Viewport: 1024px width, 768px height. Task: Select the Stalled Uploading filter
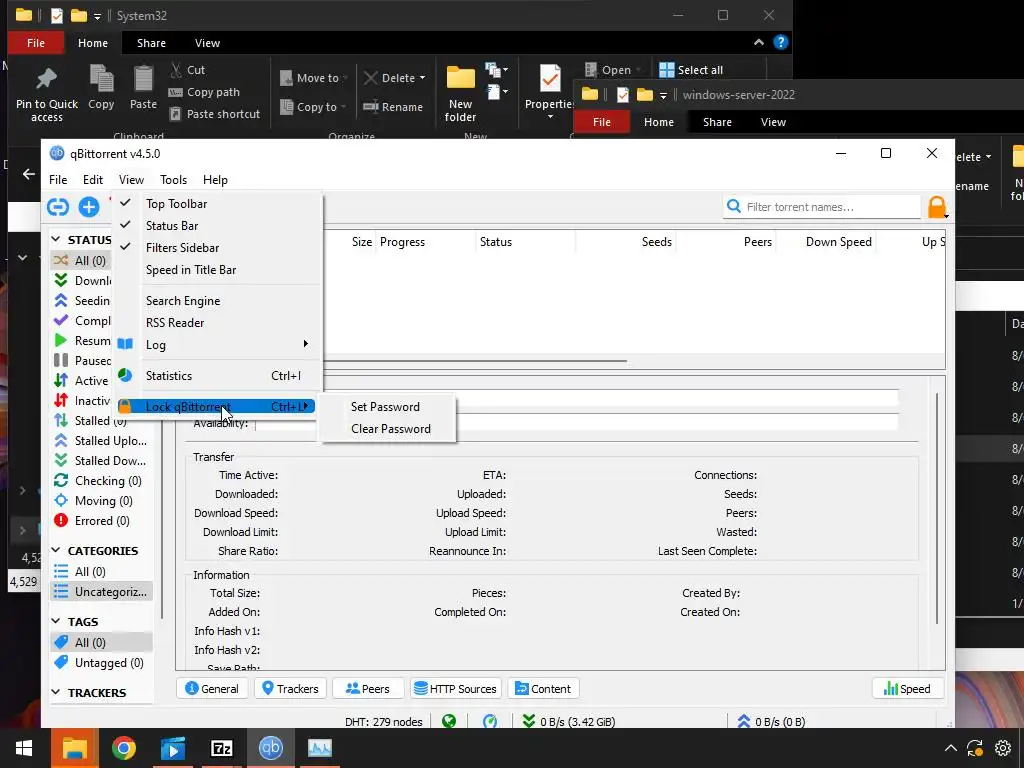101,441
